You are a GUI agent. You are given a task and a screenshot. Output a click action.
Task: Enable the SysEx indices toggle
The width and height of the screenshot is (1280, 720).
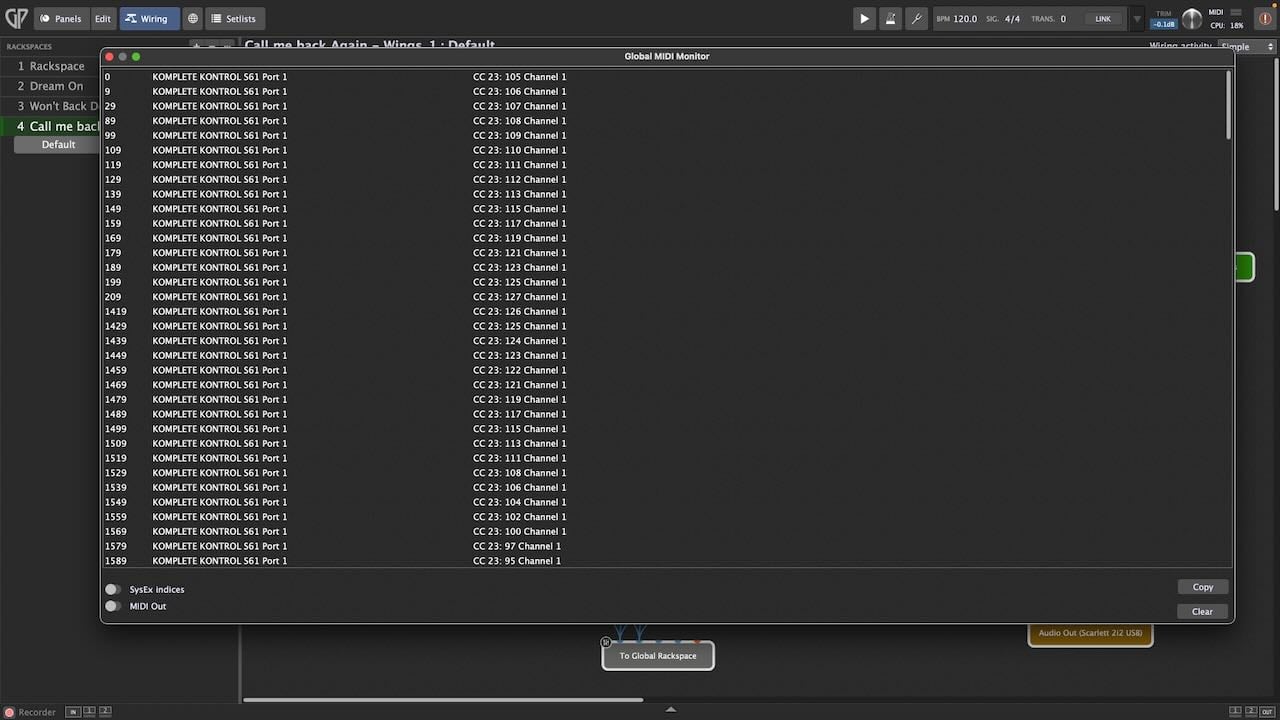click(113, 590)
